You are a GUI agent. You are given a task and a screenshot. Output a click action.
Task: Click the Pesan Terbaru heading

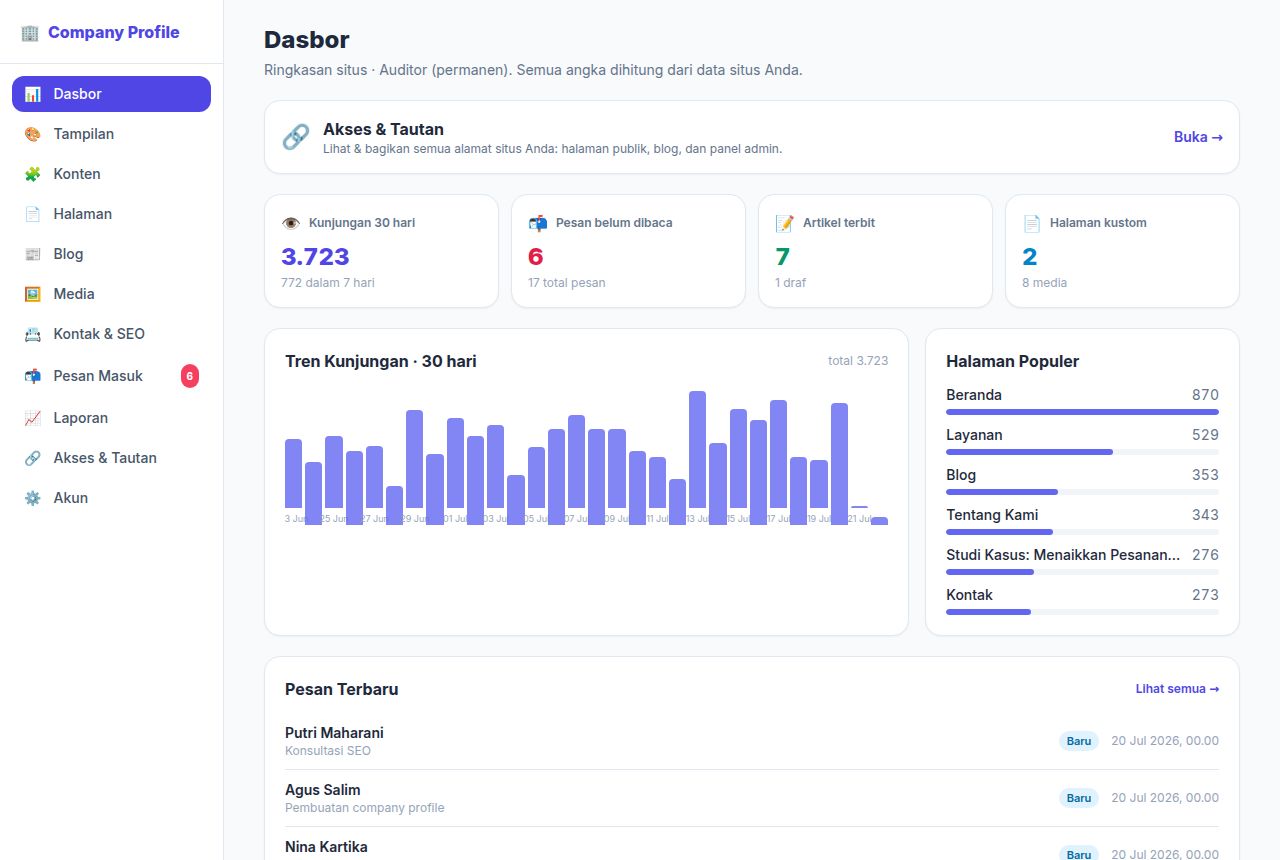tap(341, 689)
